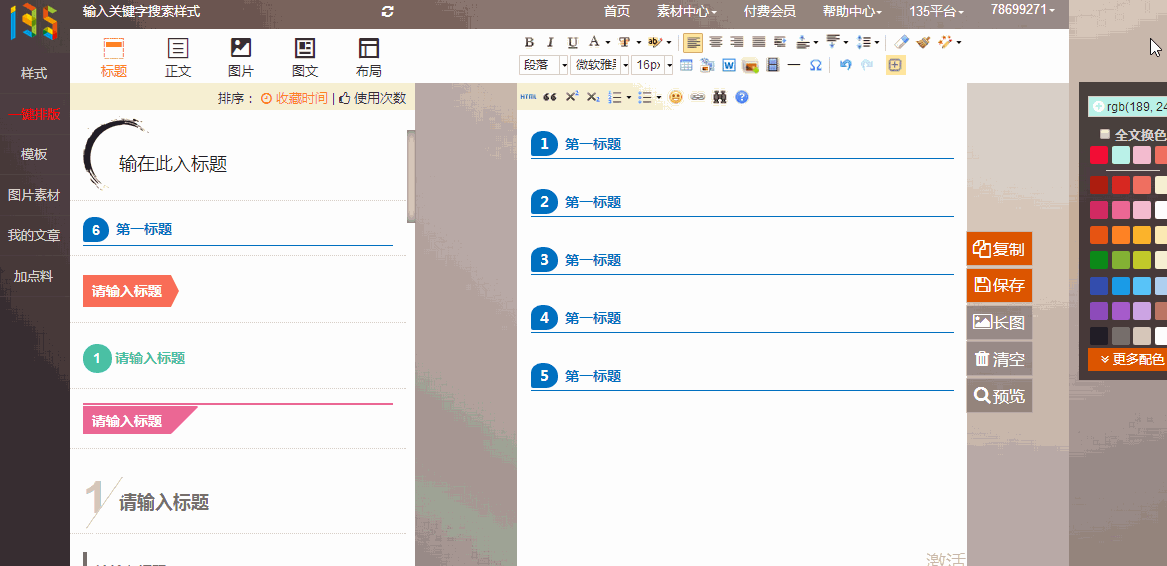1167x566 pixels.
Task: Pick the green color swatch
Action: coord(1099,260)
